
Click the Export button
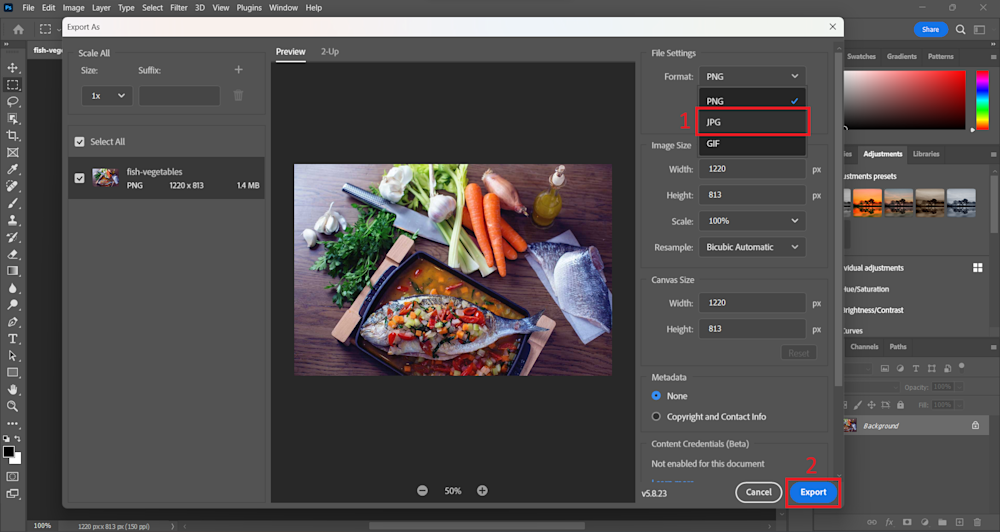pos(813,492)
